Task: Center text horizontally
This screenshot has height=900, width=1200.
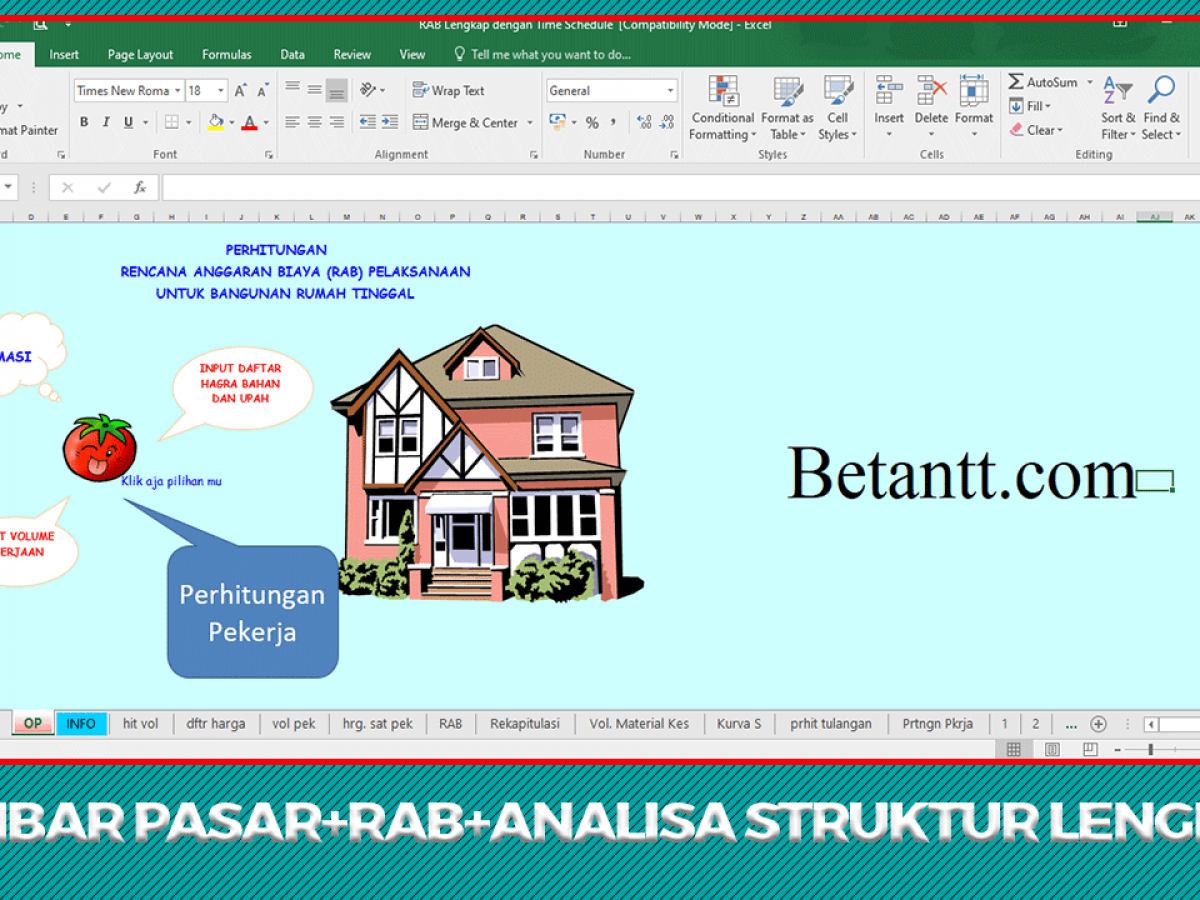Action: click(314, 123)
